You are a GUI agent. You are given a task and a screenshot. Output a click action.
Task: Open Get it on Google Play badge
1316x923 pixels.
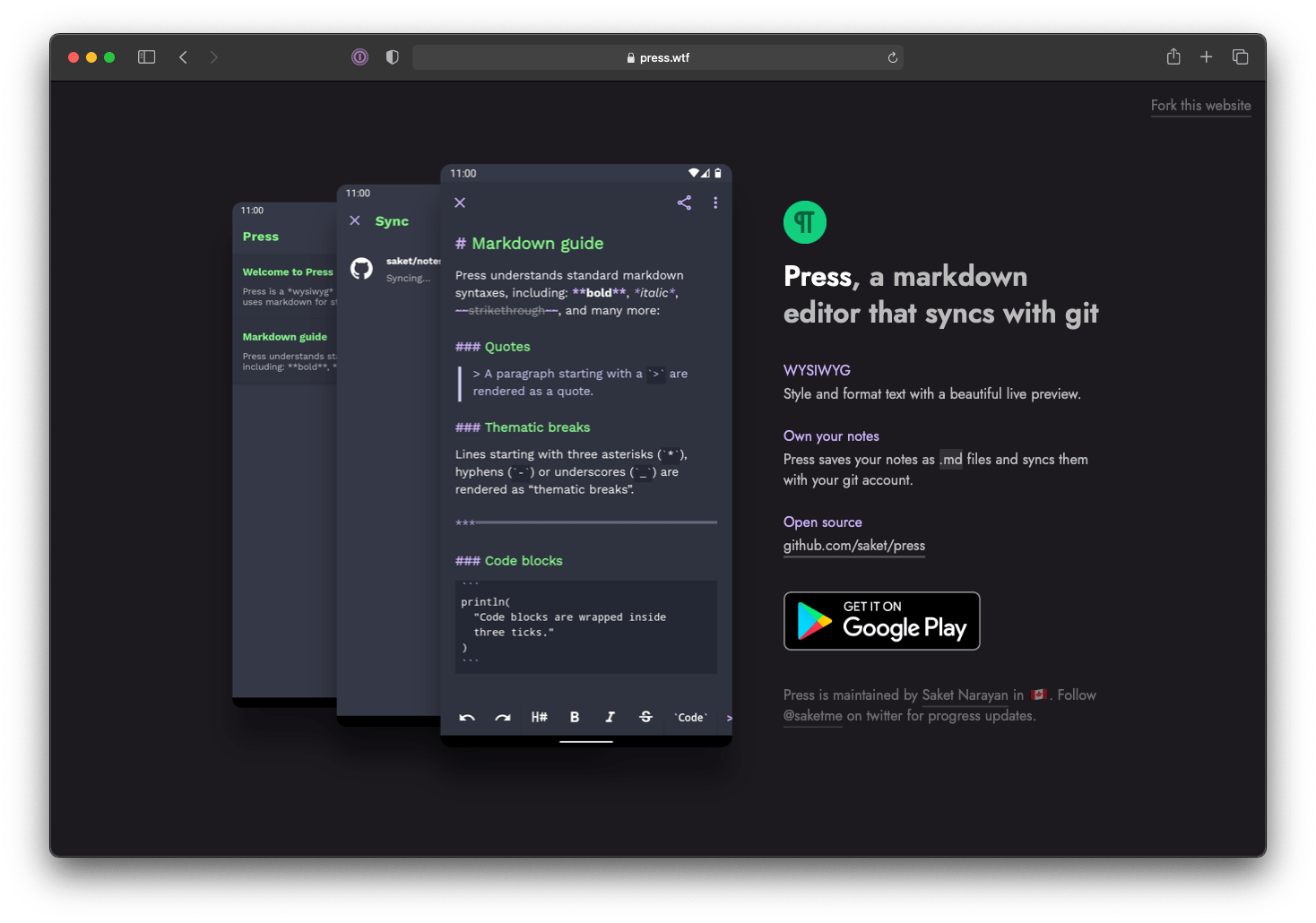pyautogui.click(x=882, y=621)
